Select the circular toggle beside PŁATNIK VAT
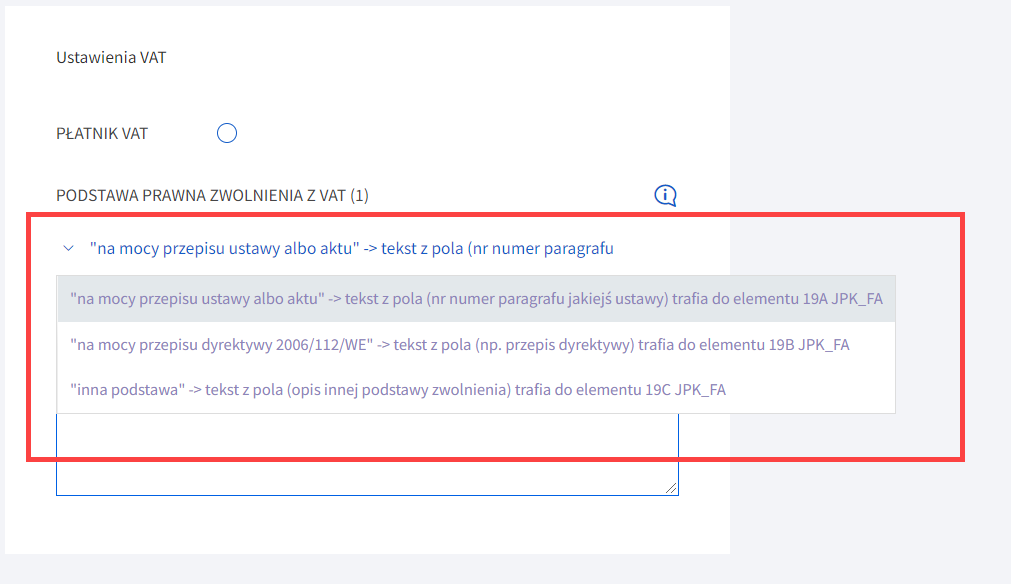 227,132
